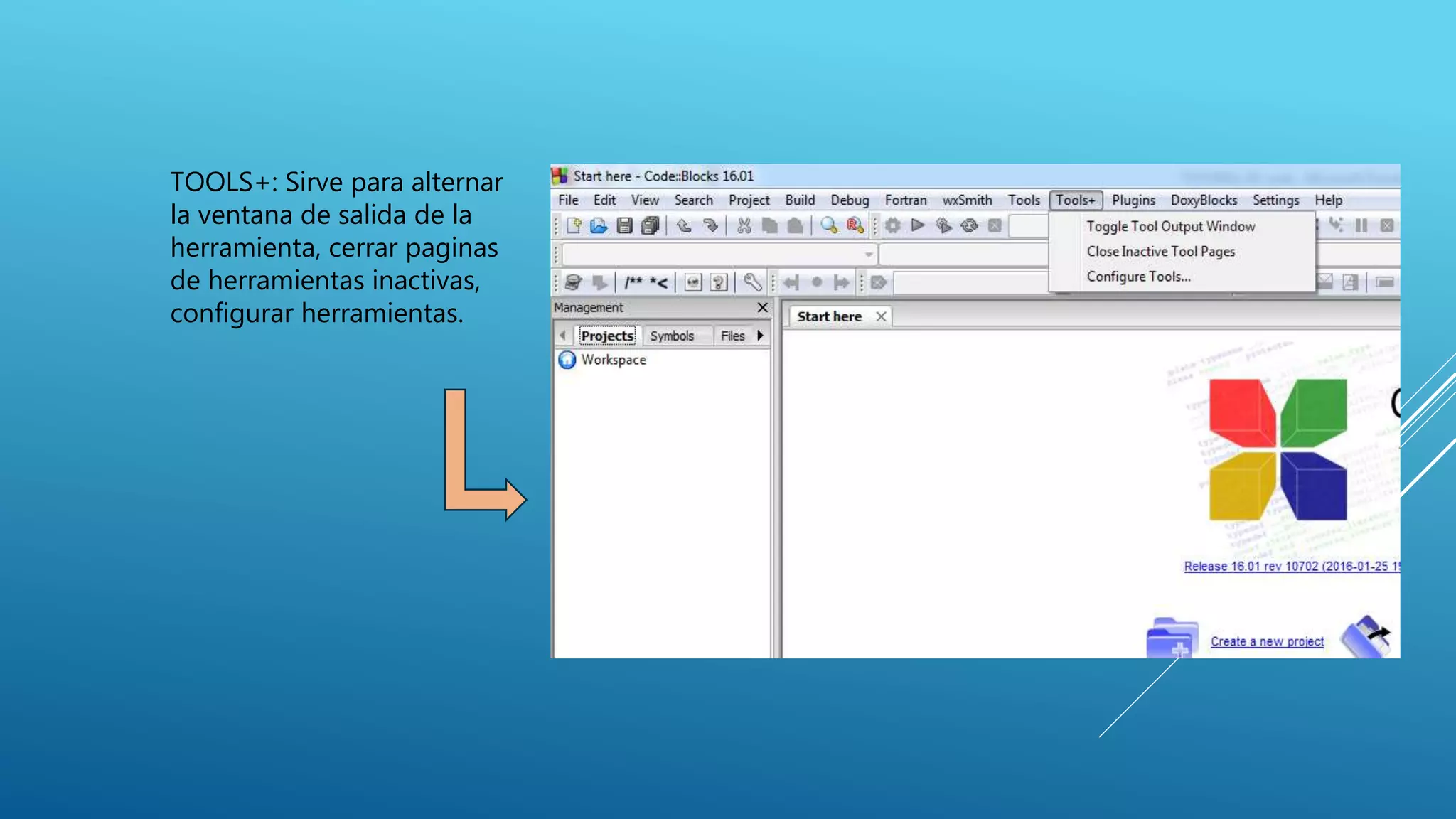The image size is (1456, 819).
Task: Open the Tools menu
Action: (1024, 200)
